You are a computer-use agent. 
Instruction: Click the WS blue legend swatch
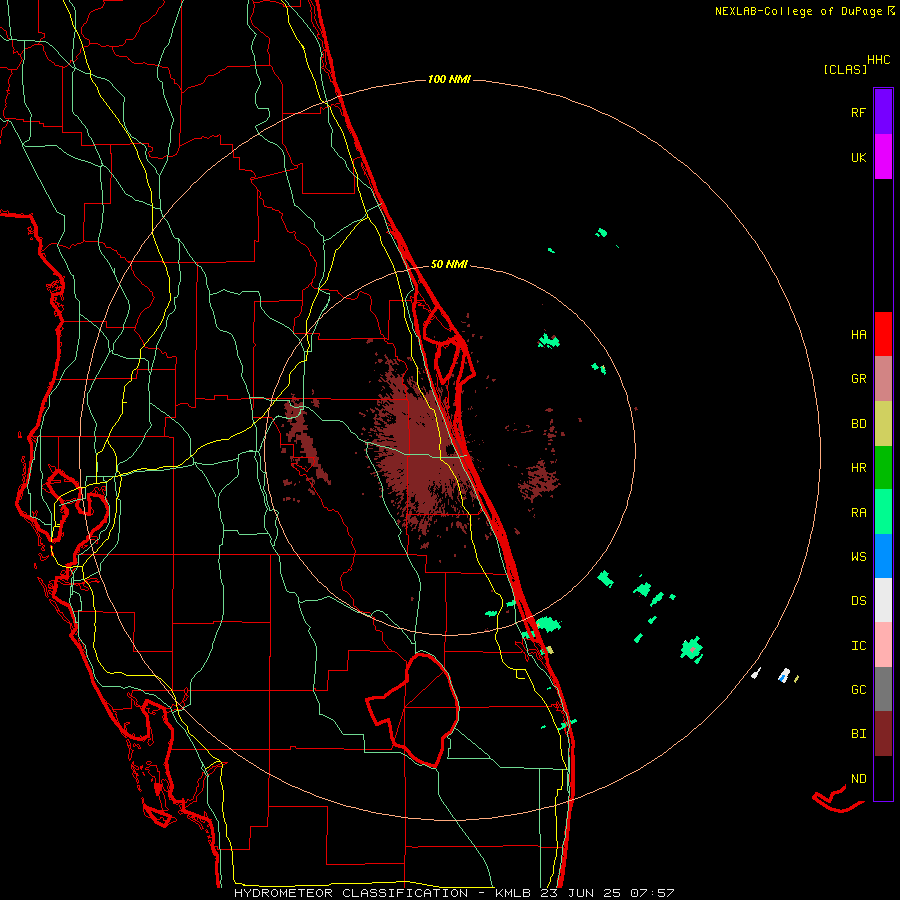(883, 556)
